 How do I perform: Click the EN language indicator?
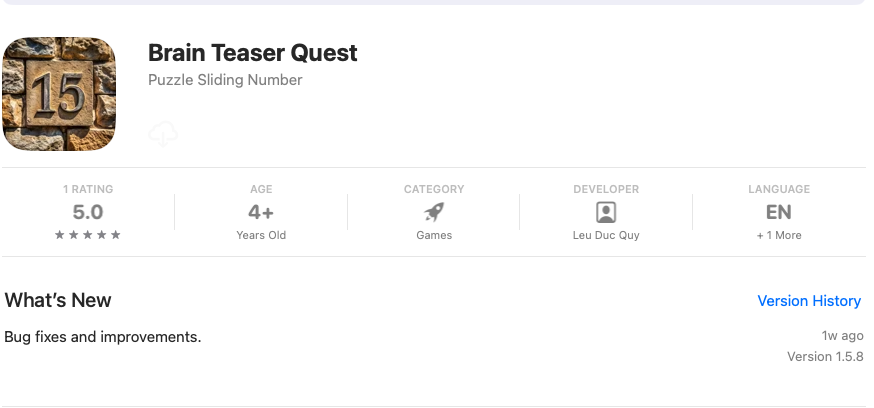(778, 212)
